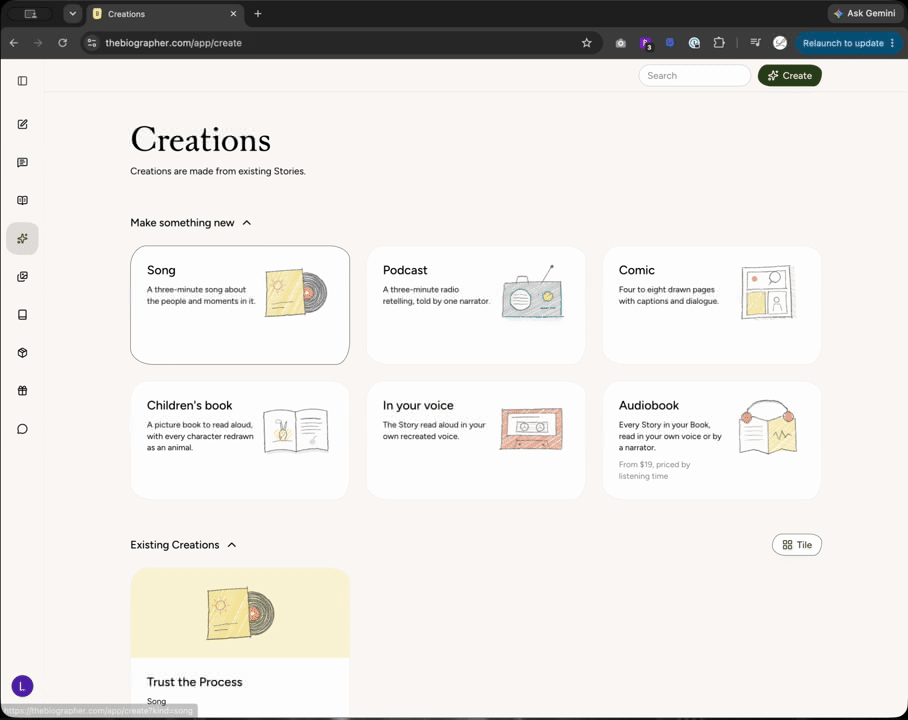
Task: Select the Creations browser tab
Action: [x=165, y=14]
